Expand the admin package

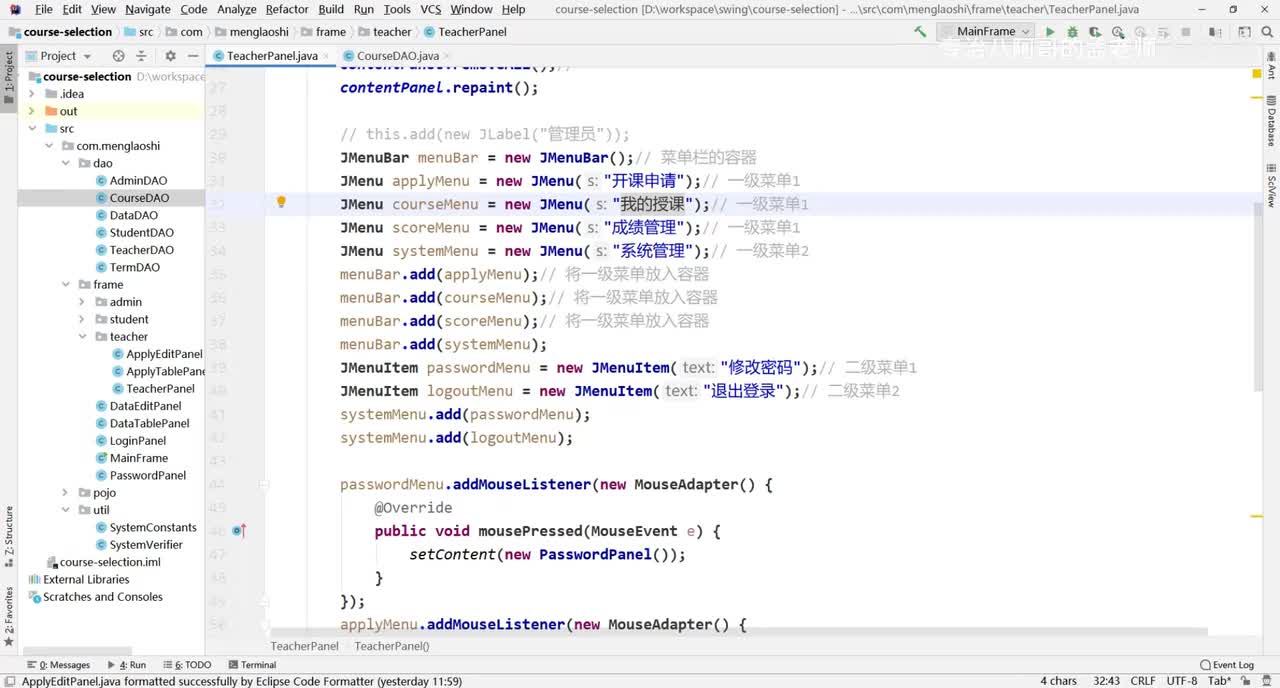(82, 302)
